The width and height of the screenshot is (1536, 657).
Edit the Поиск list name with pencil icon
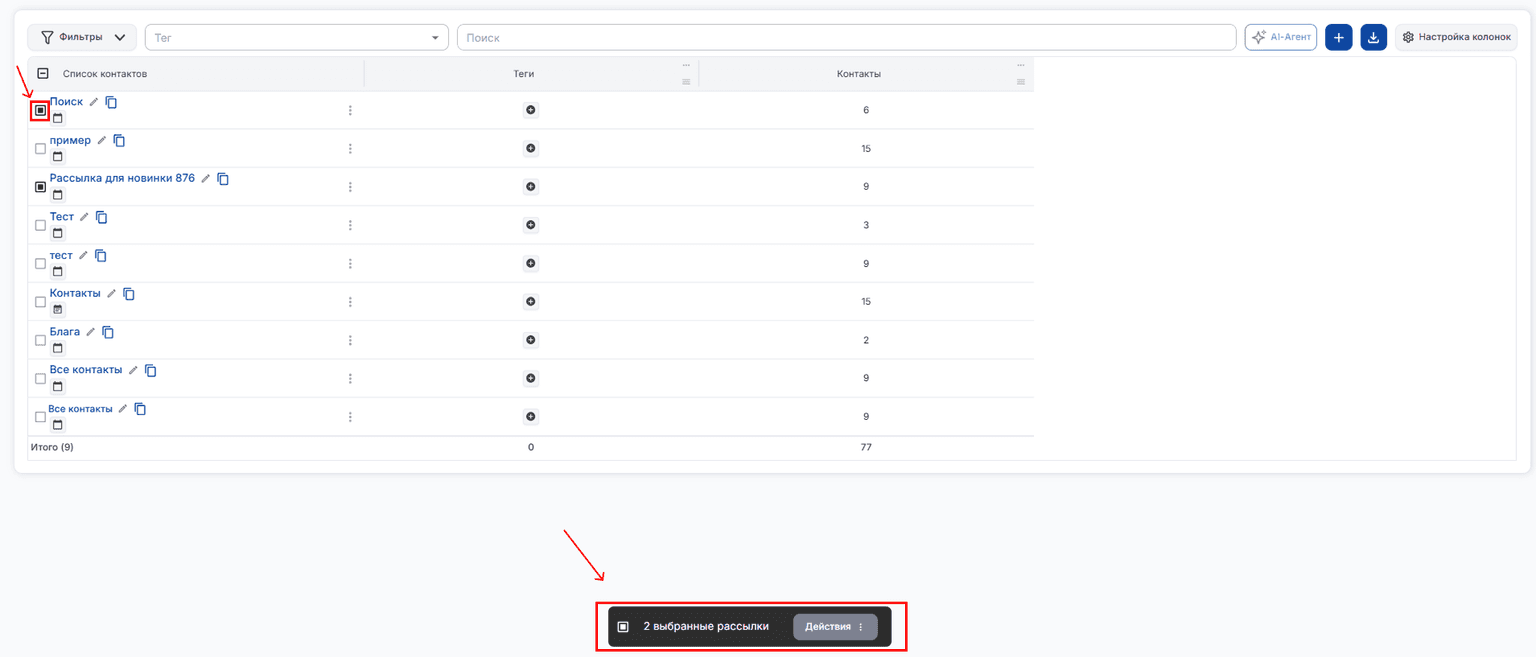(94, 102)
